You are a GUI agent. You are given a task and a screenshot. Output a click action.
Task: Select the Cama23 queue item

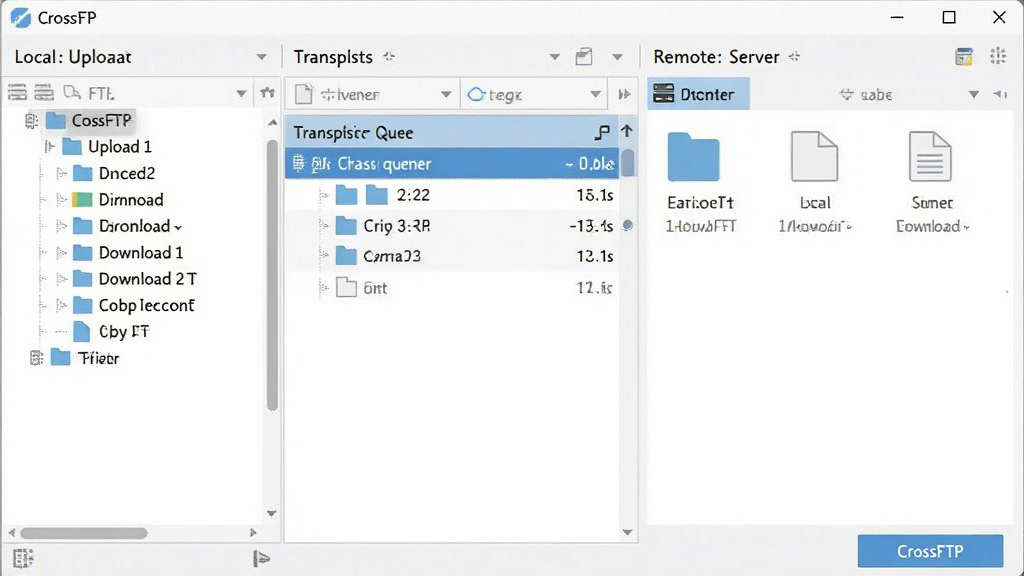click(x=452, y=256)
